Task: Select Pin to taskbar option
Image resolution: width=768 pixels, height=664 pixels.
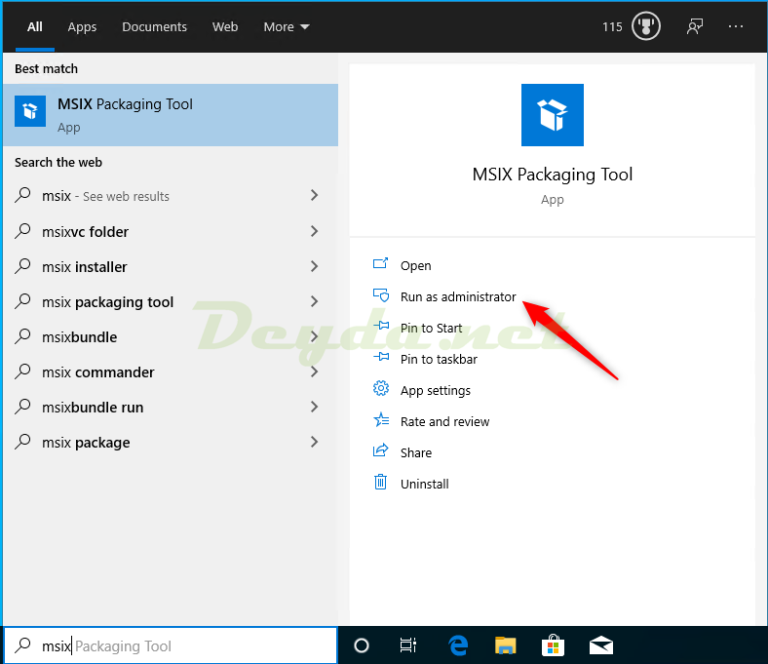Action: click(438, 359)
